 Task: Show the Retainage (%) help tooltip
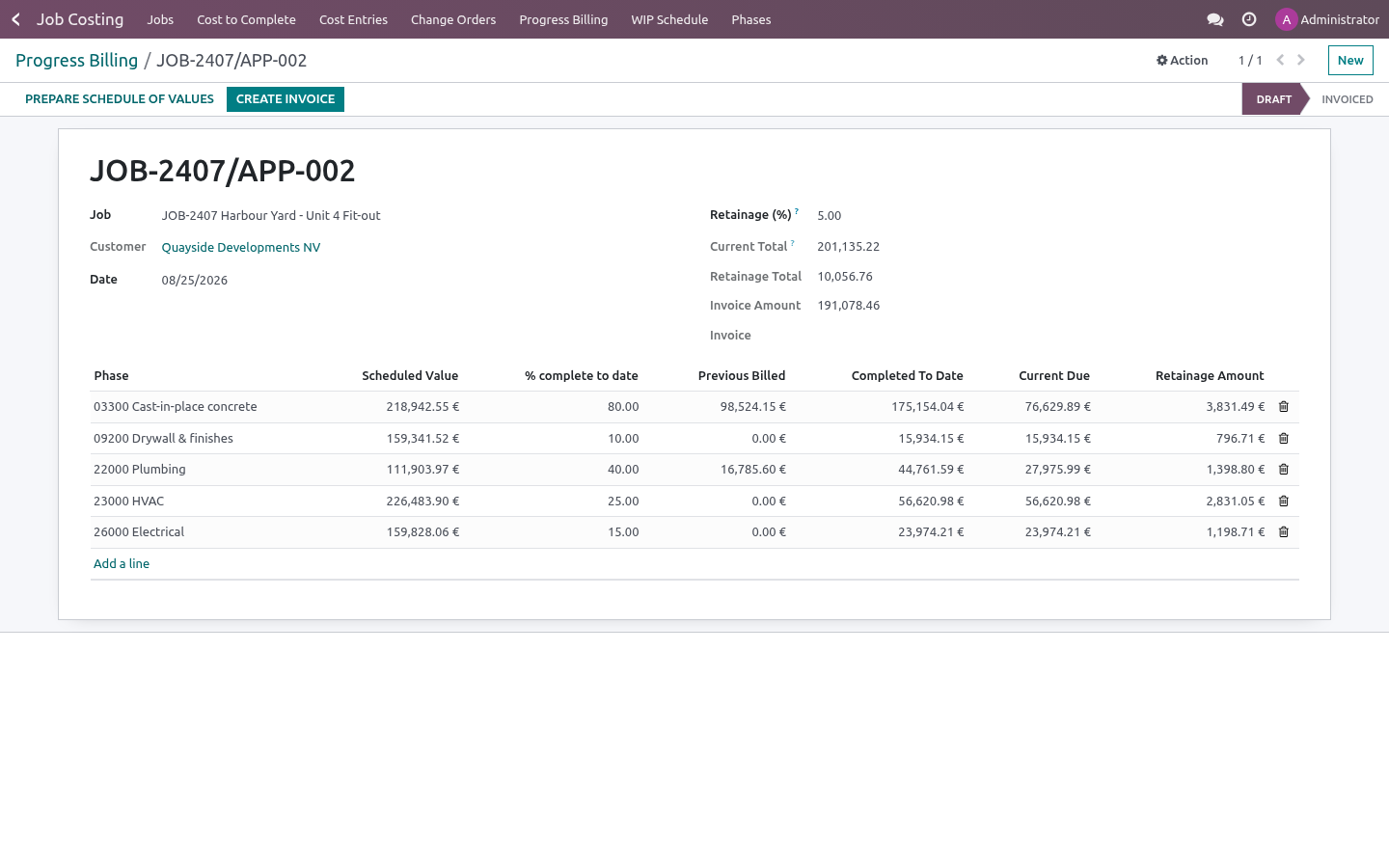pos(797,211)
